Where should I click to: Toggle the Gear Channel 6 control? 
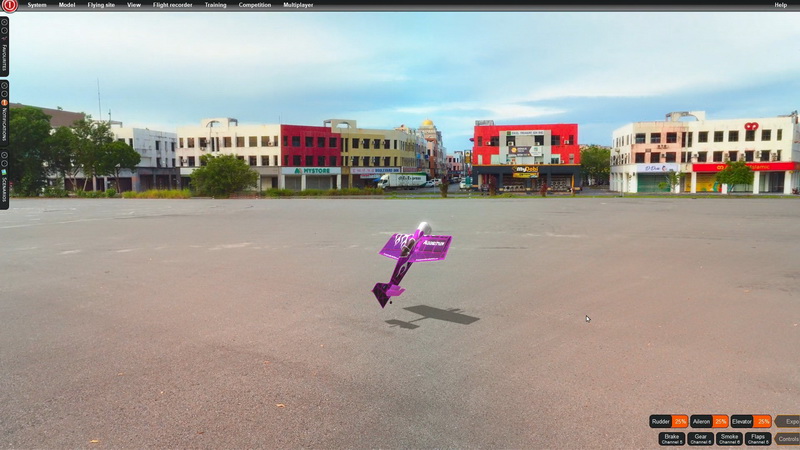click(x=700, y=439)
